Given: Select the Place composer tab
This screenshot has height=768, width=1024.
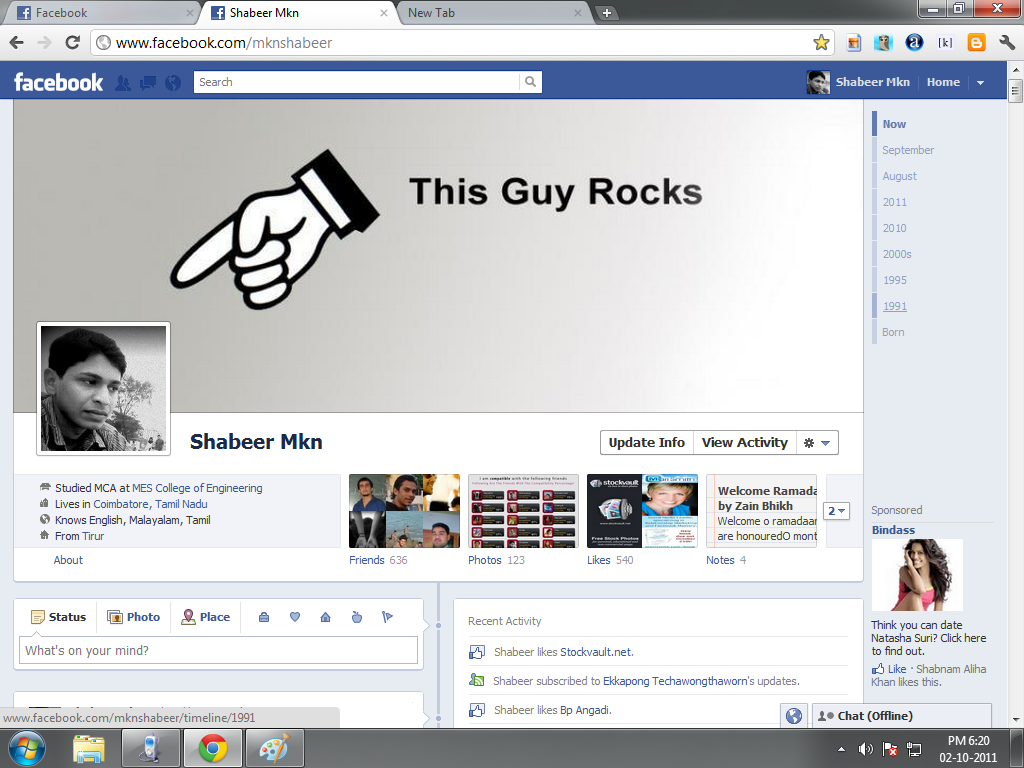Looking at the screenshot, I should pos(206,617).
